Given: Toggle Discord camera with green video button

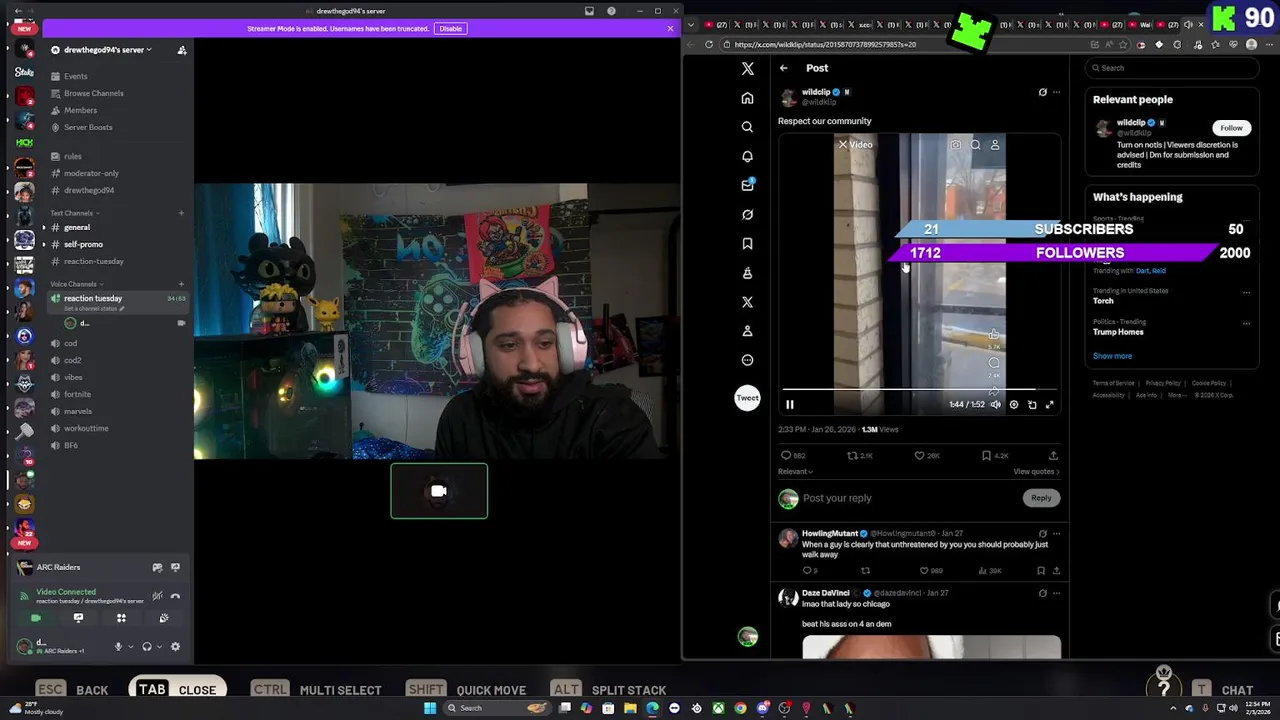Looking at the screenshot, I should (36, 618).
